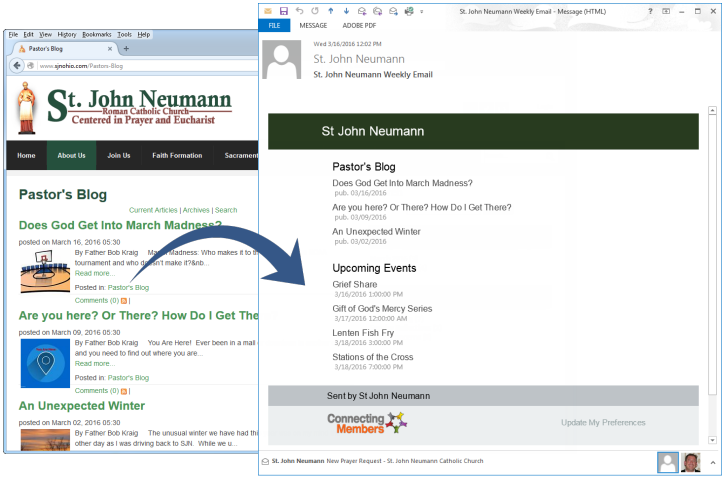This screenshot has height=481, width=726.
Task: Click RSS icon beside second Comments (0)
Action: 124,391
